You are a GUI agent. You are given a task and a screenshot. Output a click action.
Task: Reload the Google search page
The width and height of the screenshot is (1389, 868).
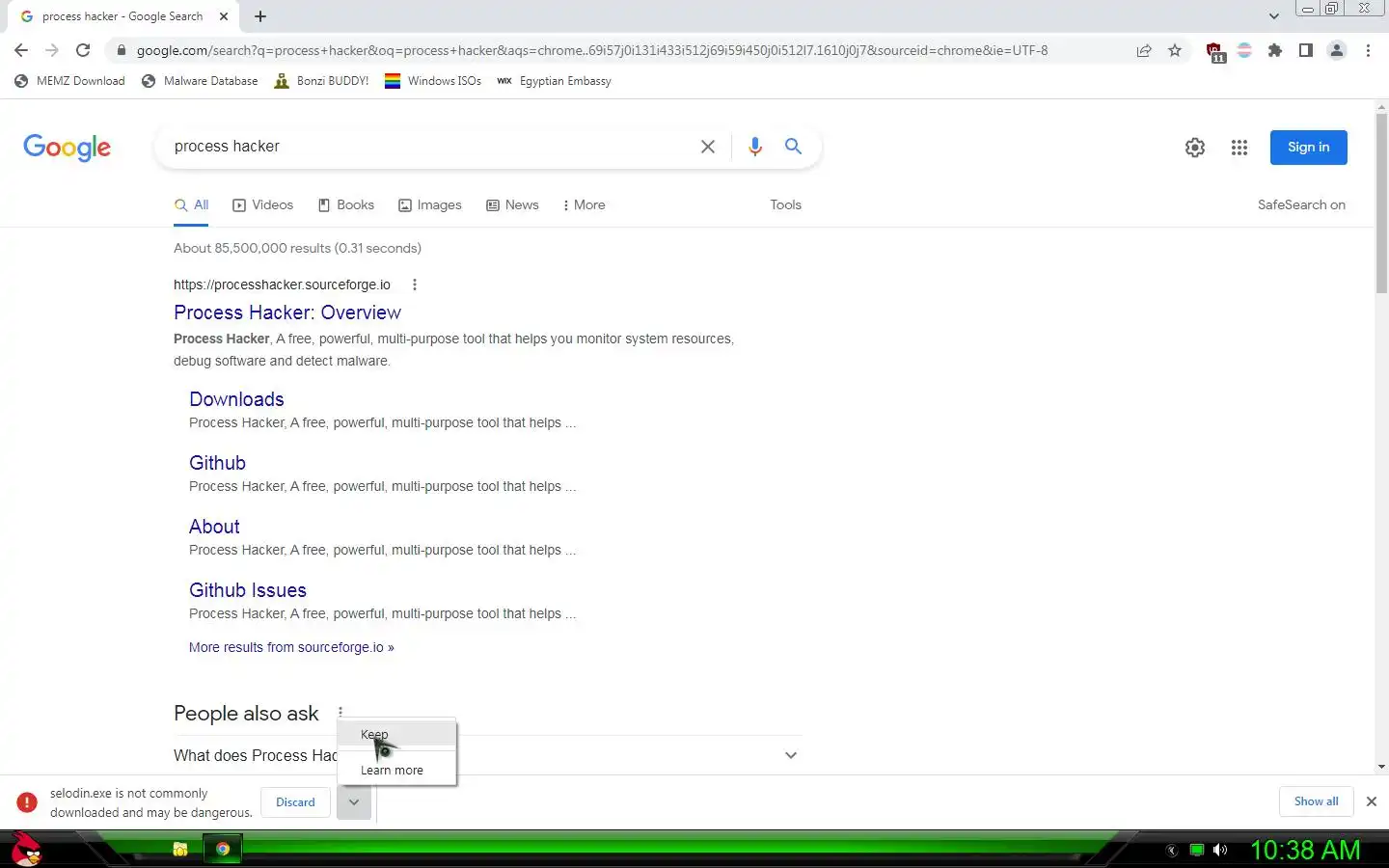[83, 50]
